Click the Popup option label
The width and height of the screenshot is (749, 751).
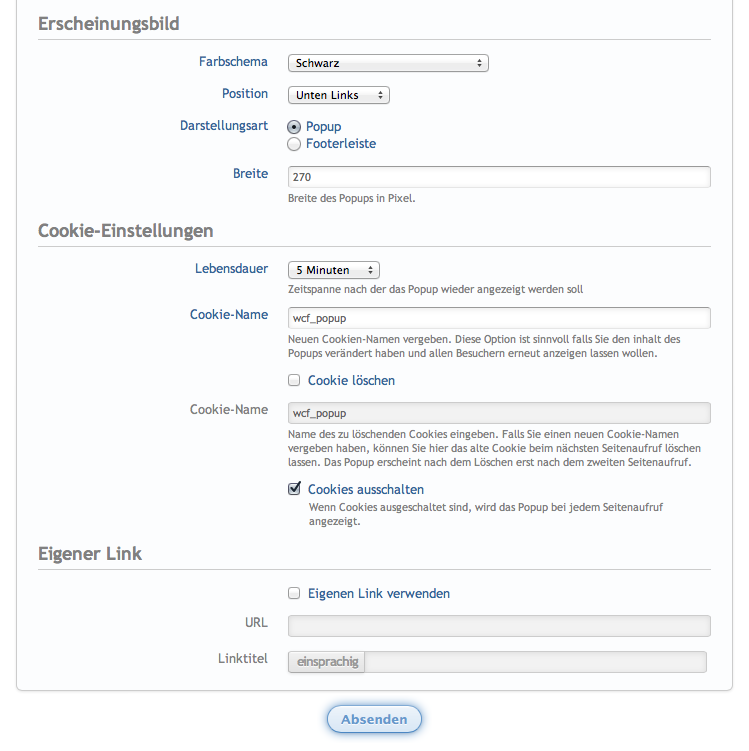tap(324, 127)
